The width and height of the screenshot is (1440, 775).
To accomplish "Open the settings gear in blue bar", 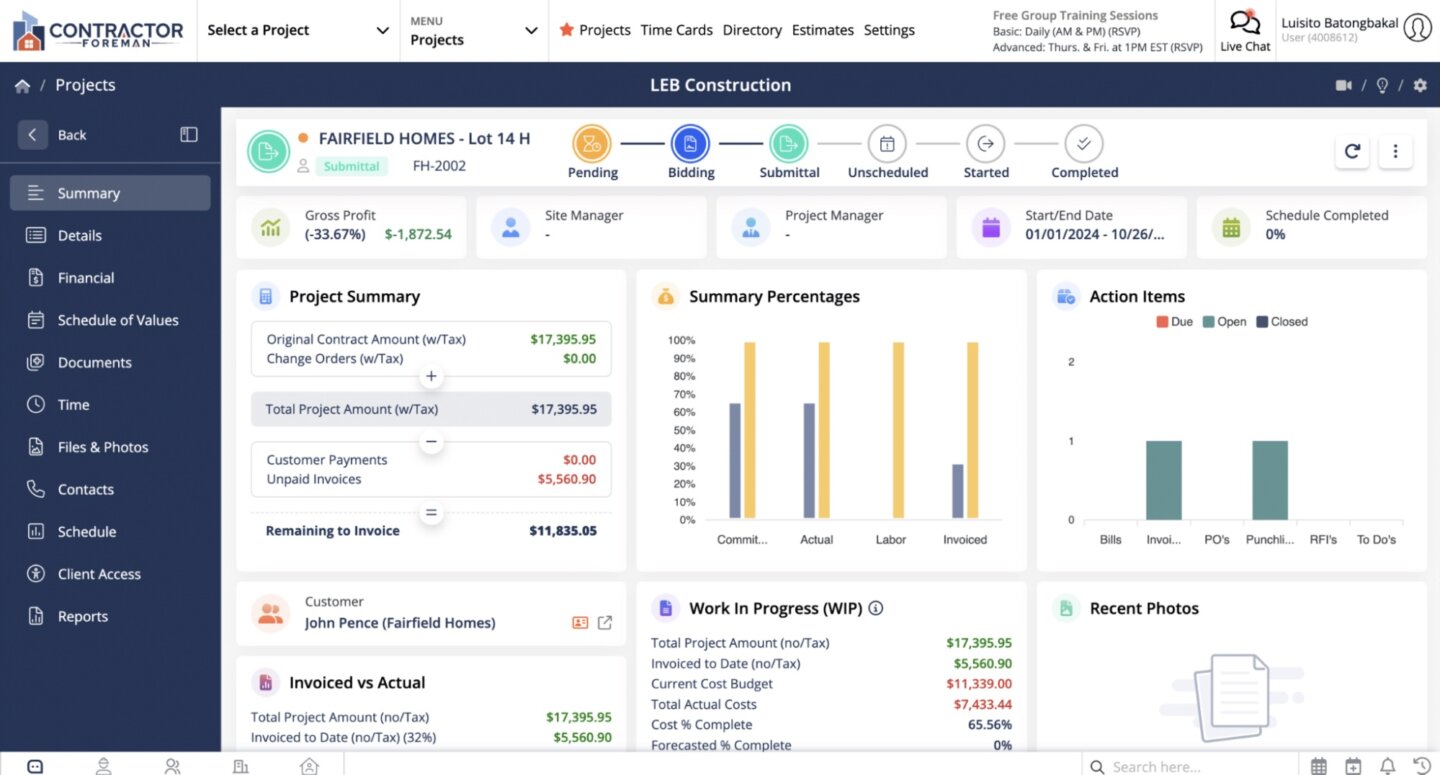I will [x=1420, y=86].
